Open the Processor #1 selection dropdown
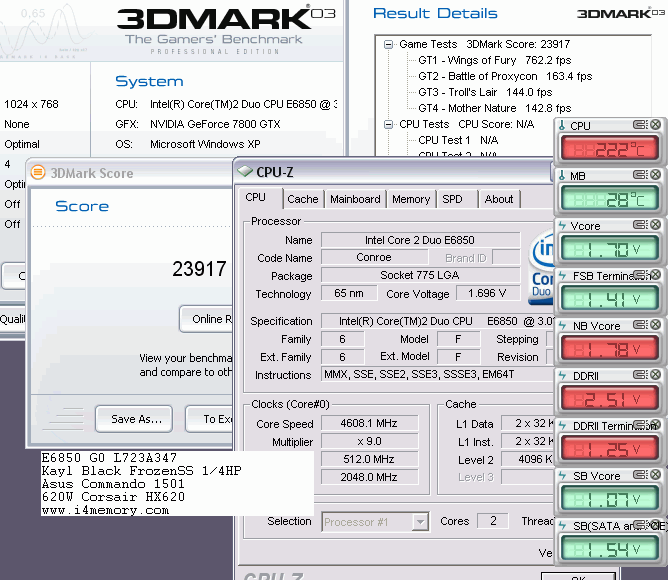The height and width of the screenshot is (580, 668). tap(420, 522)
